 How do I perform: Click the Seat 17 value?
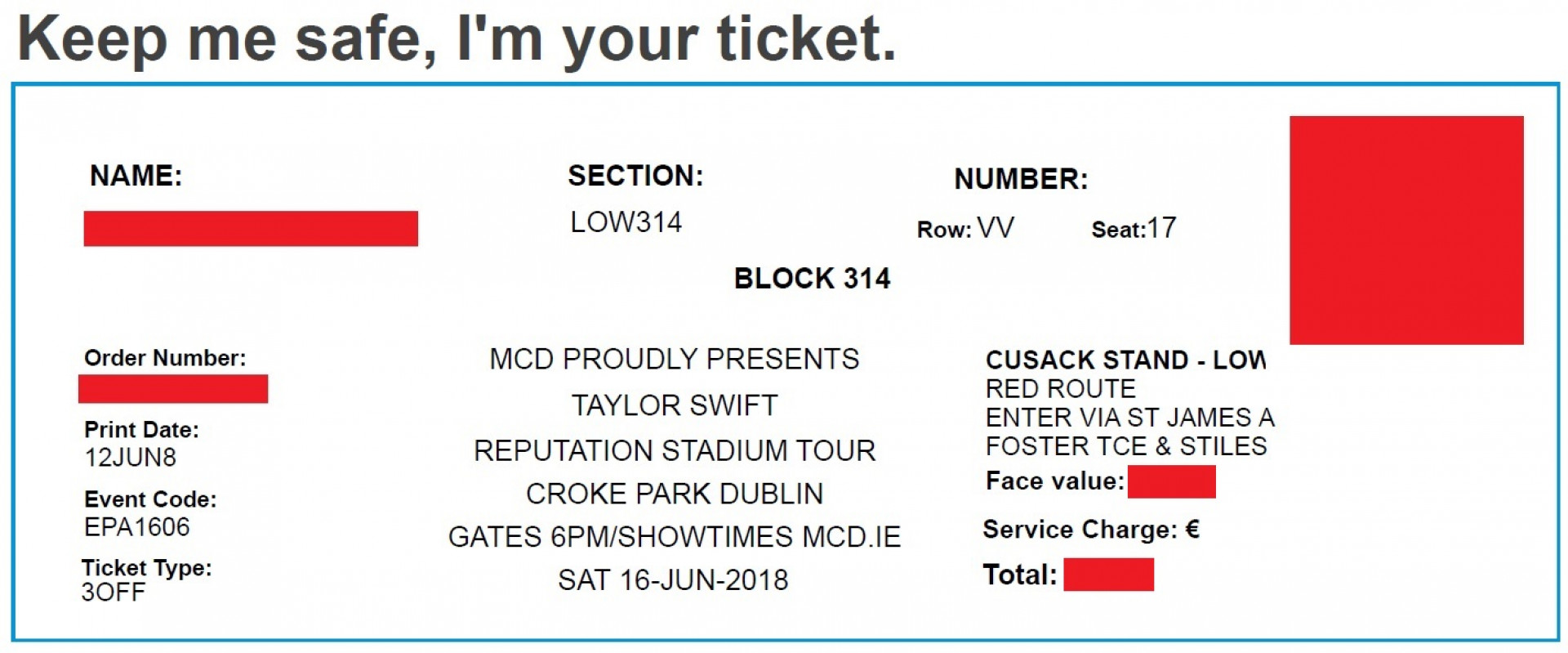pyautogui.click(x=1161, y=227)
